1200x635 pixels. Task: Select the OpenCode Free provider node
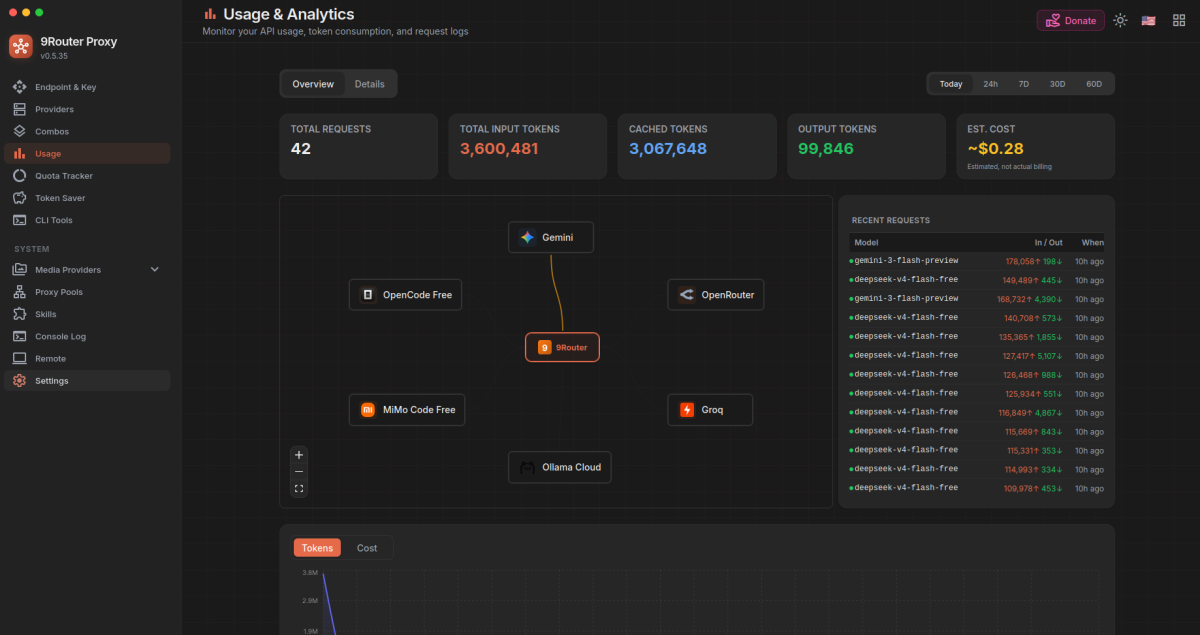[x=407, y=295]
